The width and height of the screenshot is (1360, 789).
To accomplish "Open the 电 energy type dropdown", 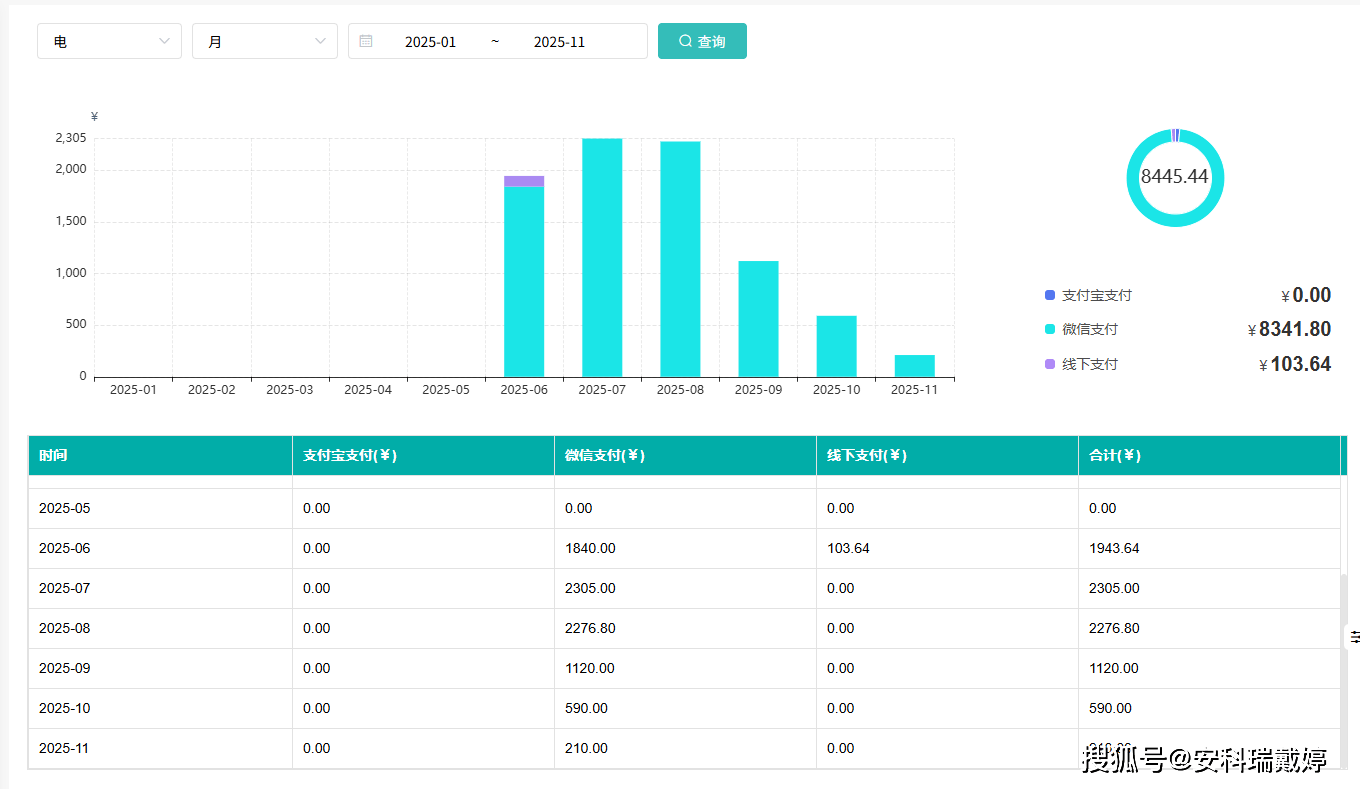I will tap(109, 41).
